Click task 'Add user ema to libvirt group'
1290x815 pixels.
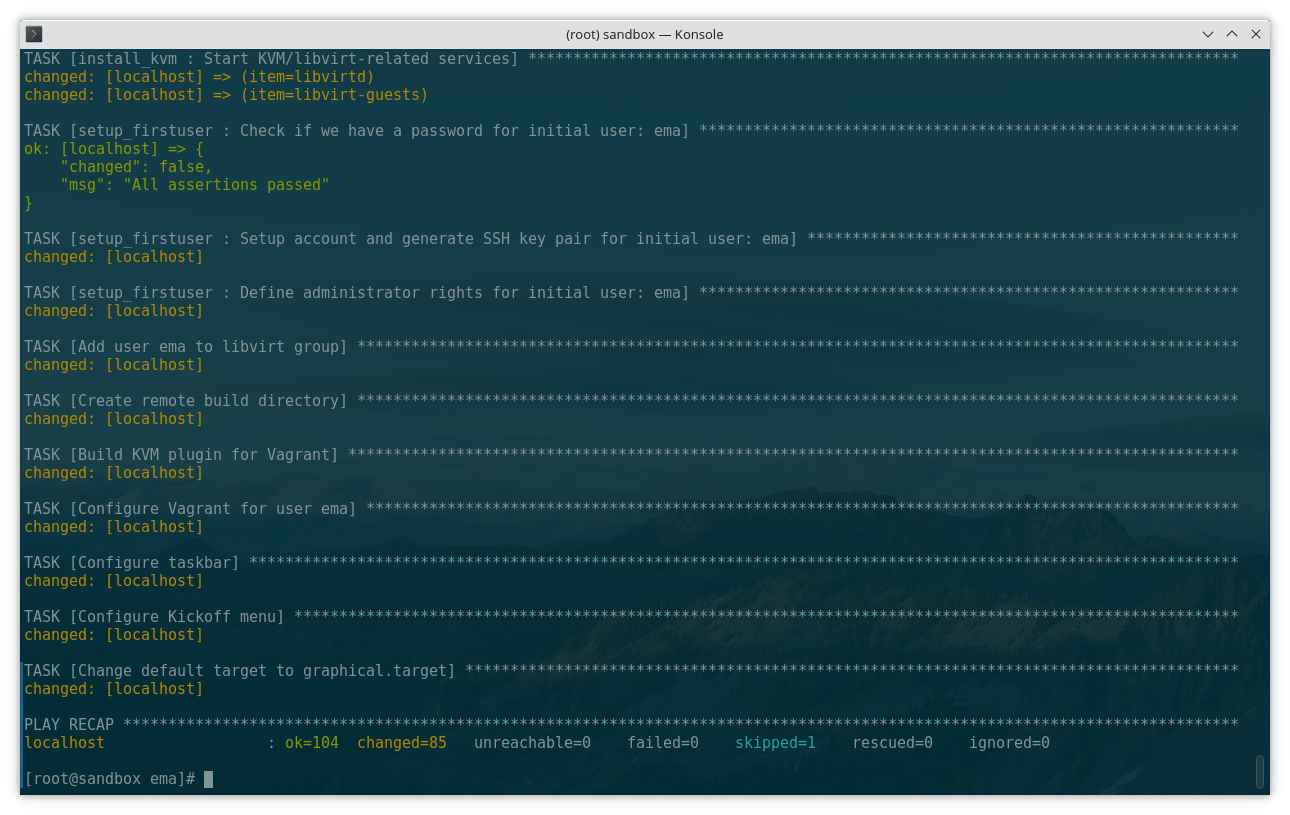631,347
